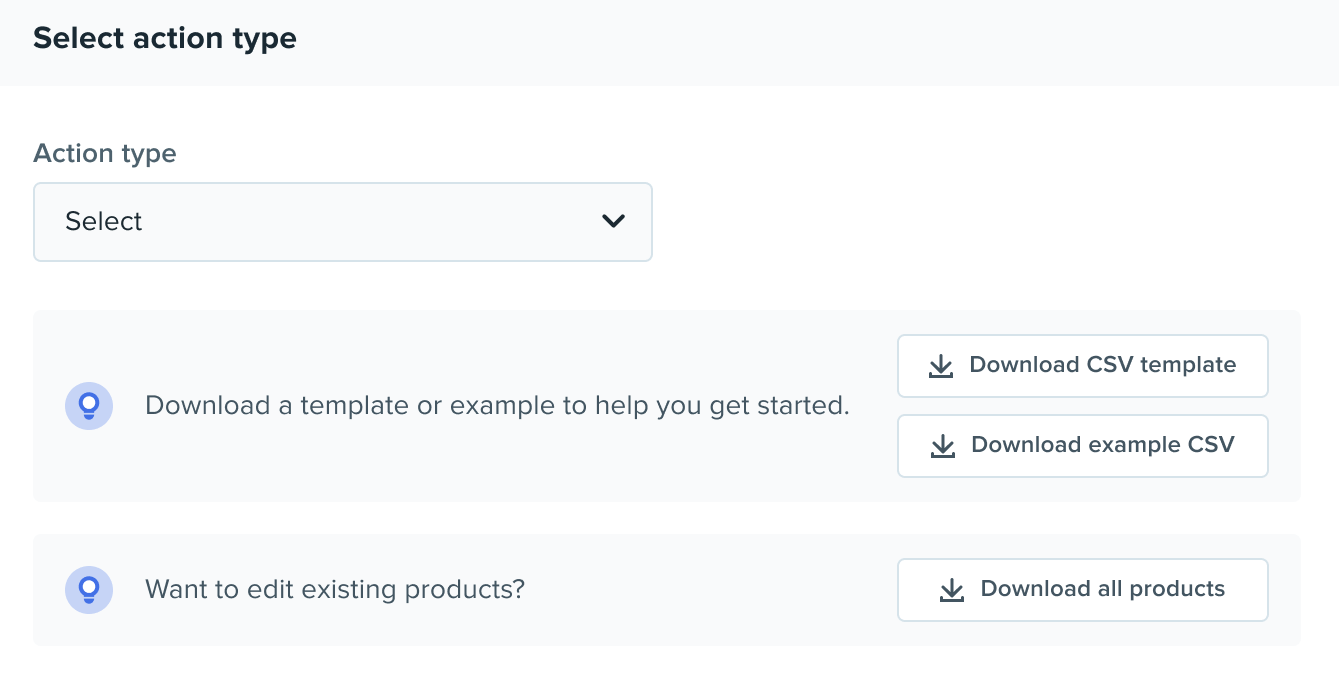Click the Select placeholder text in dropdown

point(104,221)
